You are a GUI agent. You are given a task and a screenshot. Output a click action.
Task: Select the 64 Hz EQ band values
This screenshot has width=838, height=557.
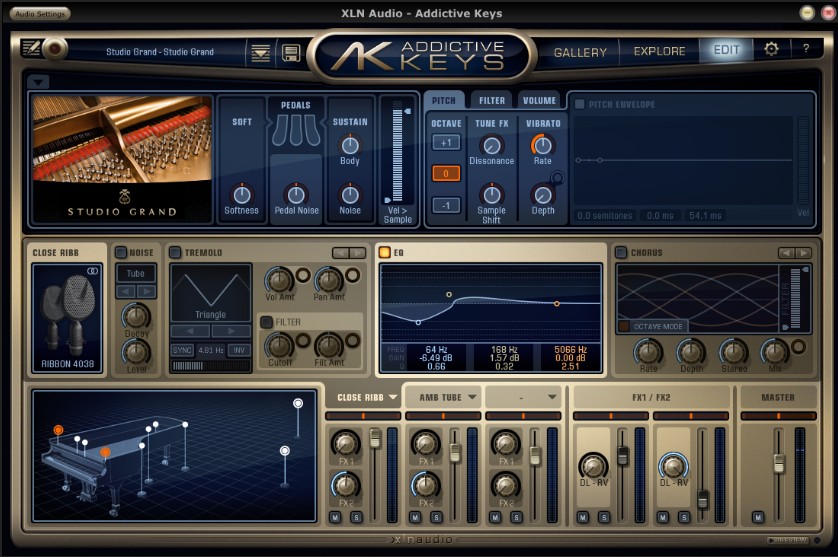(437, 358)
